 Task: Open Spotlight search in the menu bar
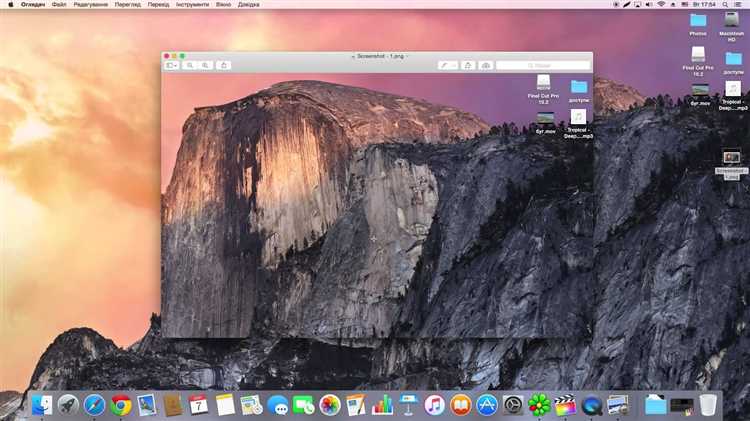[725, 4]
